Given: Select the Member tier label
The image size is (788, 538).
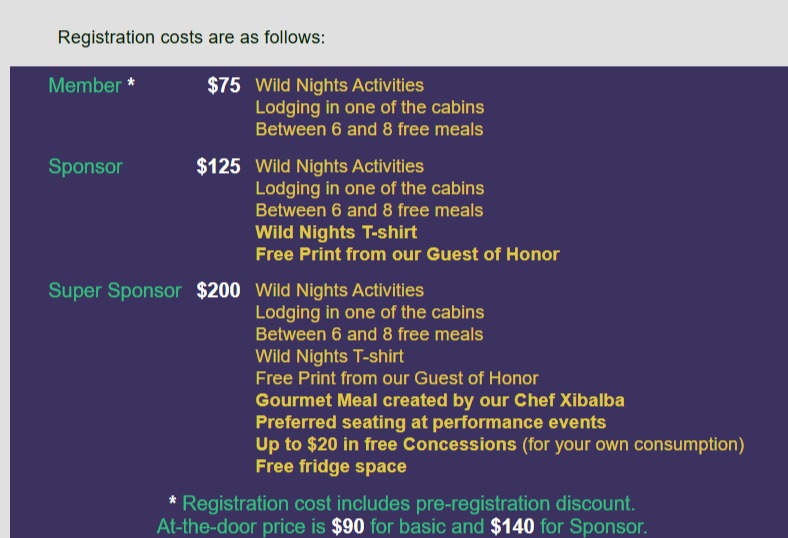Looking at the screenshot, I should point(85,86).
